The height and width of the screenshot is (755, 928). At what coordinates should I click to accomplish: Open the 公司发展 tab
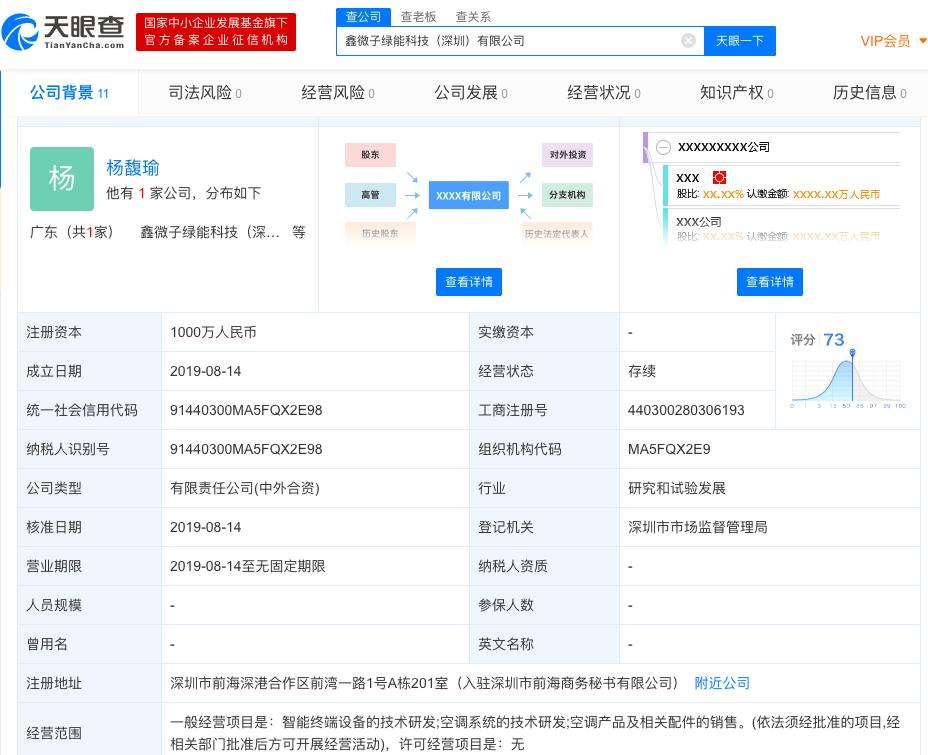pyautogui.click(x=471, y=93)
